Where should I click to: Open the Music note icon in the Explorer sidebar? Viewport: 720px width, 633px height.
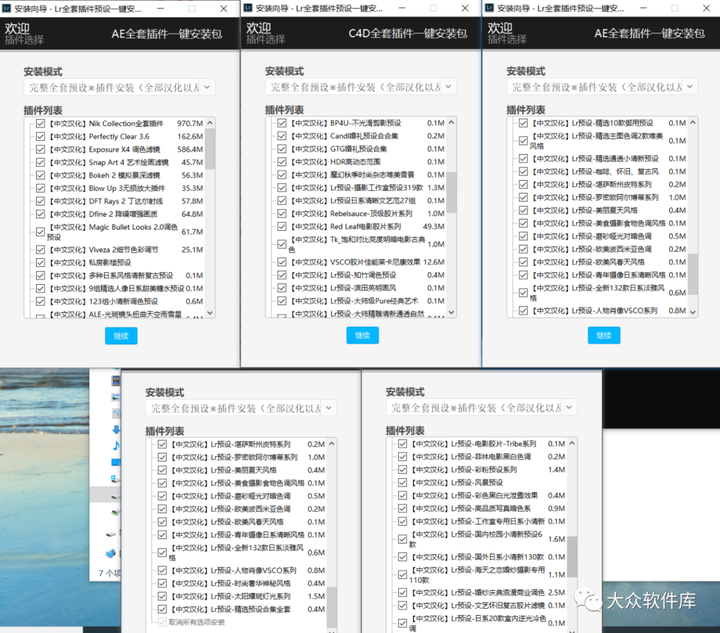pyautogui.click(x=116, y=445)
